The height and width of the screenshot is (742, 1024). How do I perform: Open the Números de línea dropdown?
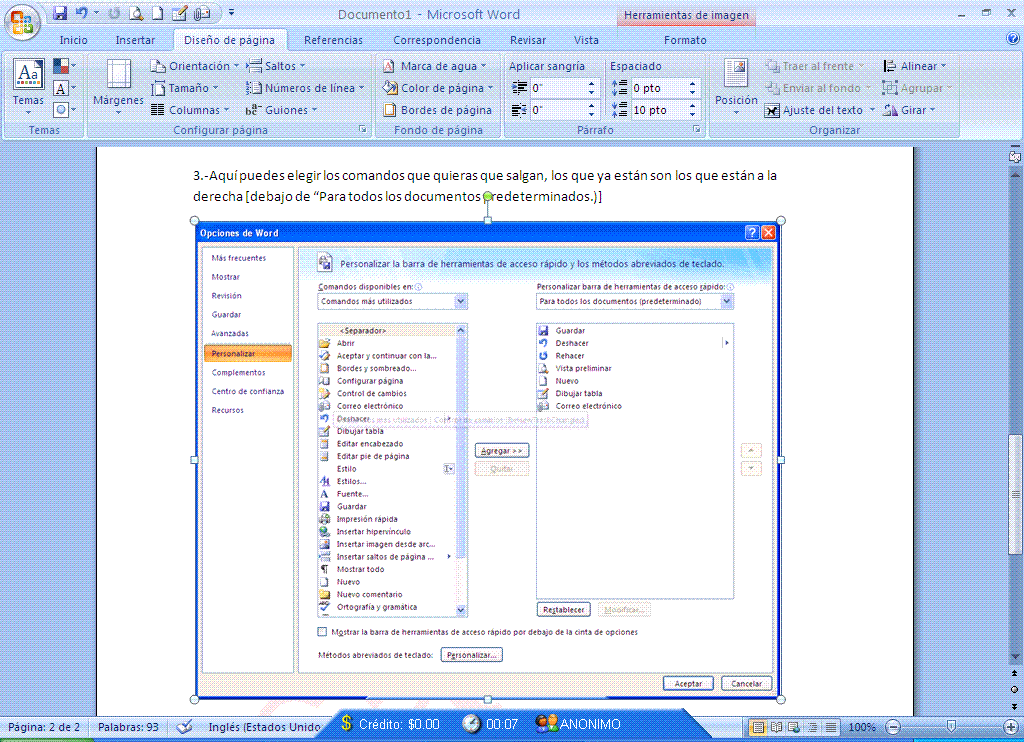(x=305, y=88)
